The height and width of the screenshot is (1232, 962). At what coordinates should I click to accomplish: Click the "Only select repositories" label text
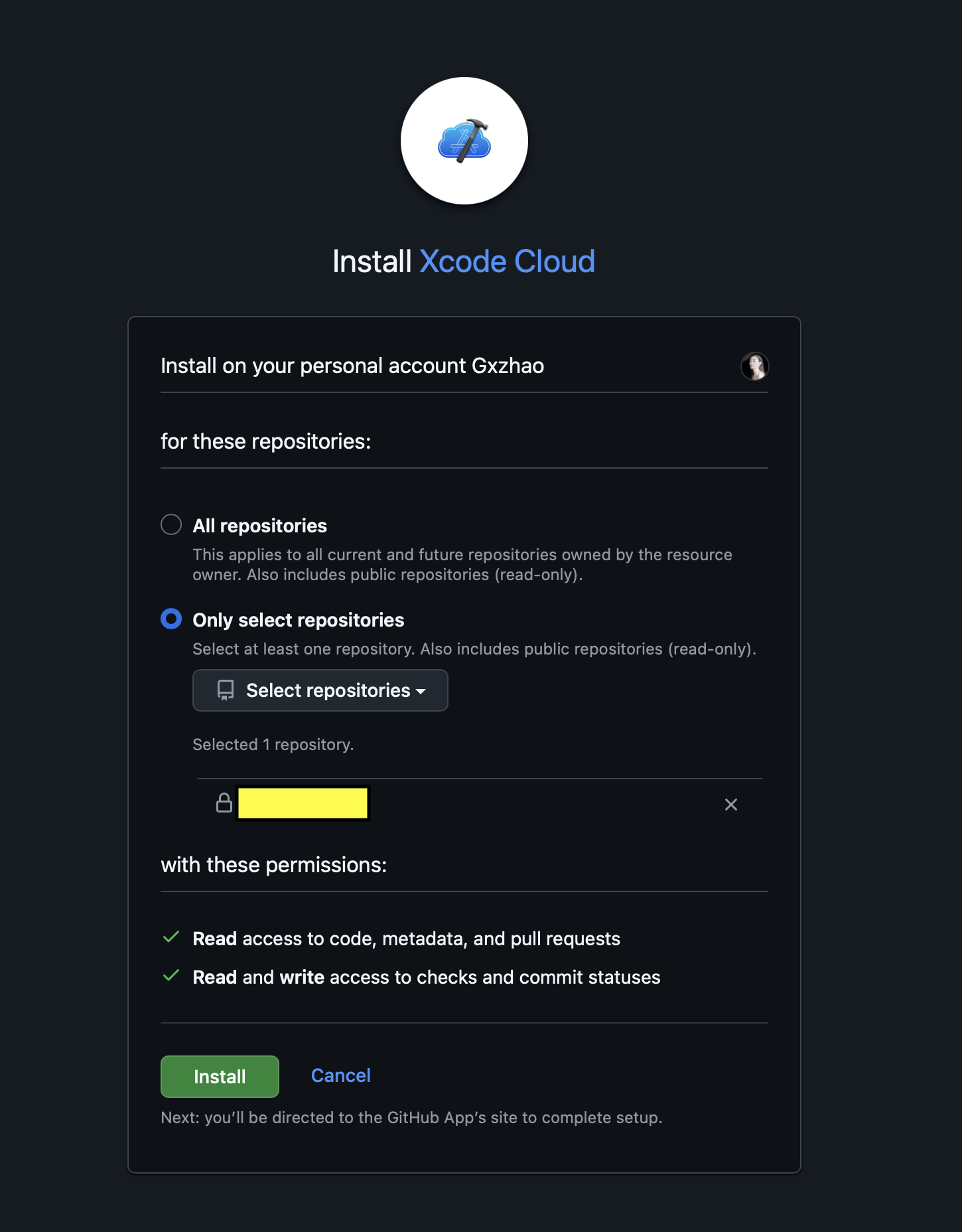coord(298,620)
